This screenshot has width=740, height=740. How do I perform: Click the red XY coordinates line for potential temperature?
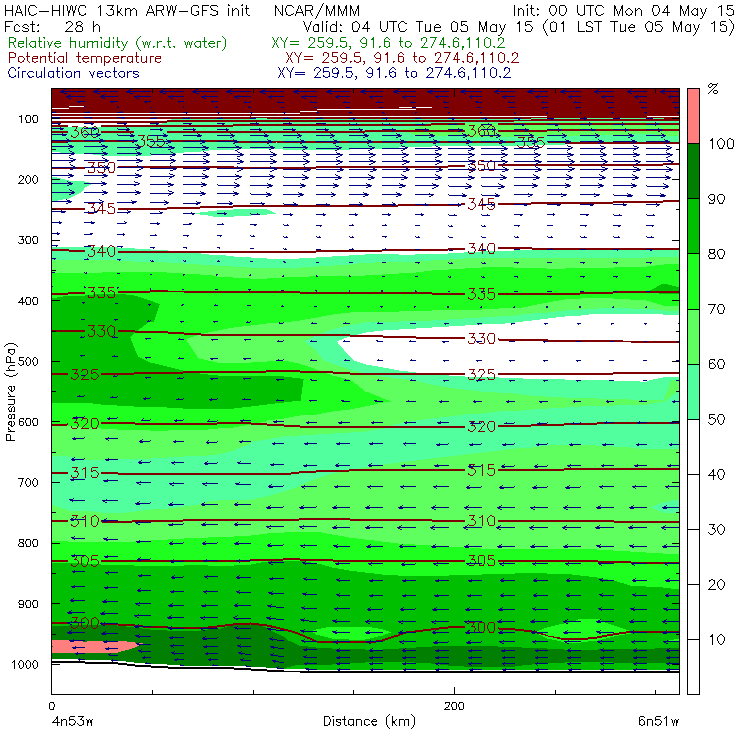402,58
